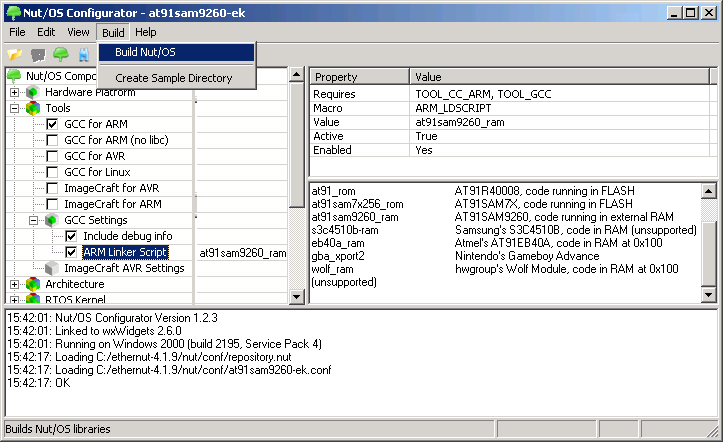Screen dimensions: 723x442
Task: Tick the ImageCraft for ARM checkbox
Action: [x=52, y=204]
